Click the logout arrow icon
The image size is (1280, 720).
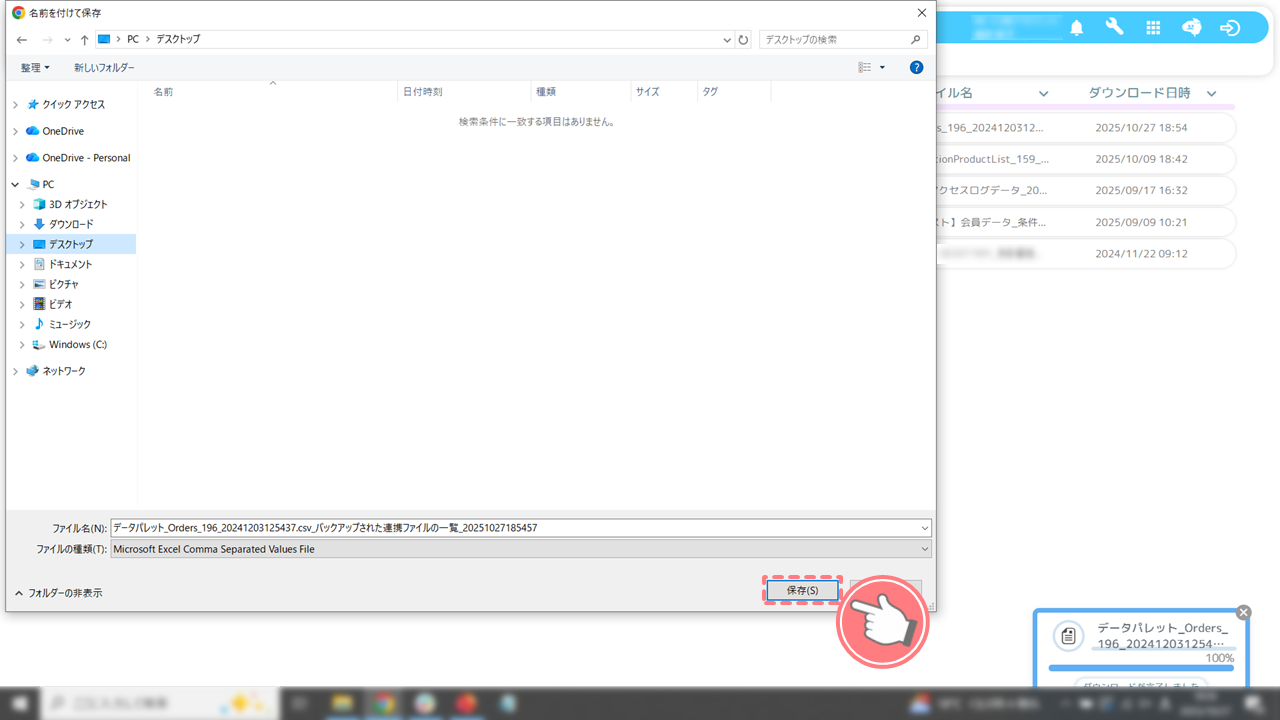1230,28
